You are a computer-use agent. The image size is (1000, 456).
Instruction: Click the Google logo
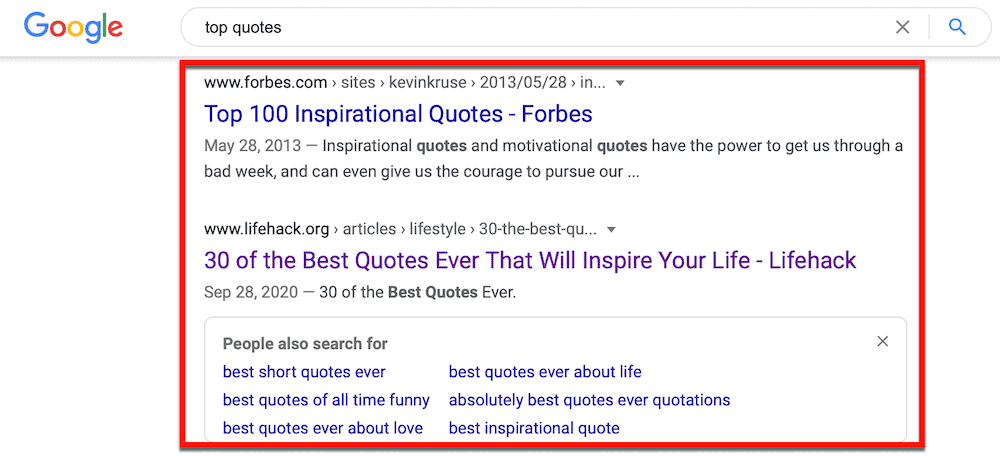click(x=73, y=27)
